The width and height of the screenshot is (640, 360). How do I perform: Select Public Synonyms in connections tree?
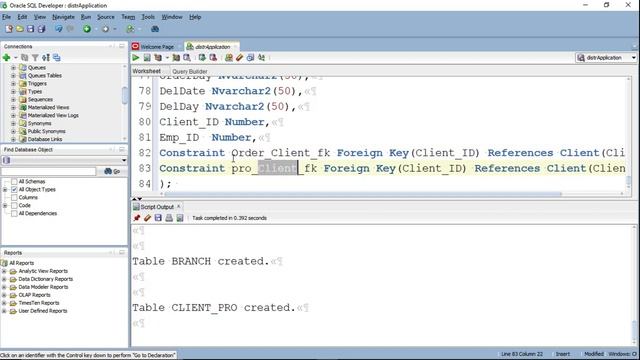coord(46,131)
